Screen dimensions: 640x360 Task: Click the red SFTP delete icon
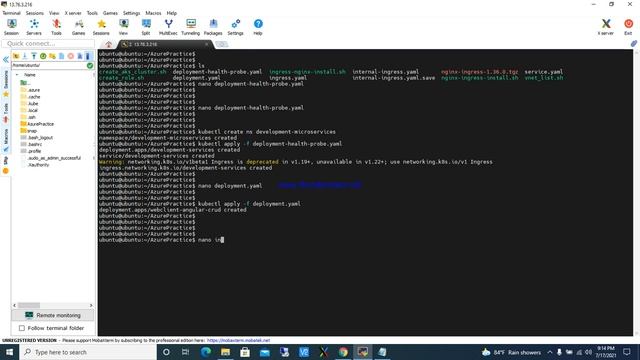[x=71, y=56]
